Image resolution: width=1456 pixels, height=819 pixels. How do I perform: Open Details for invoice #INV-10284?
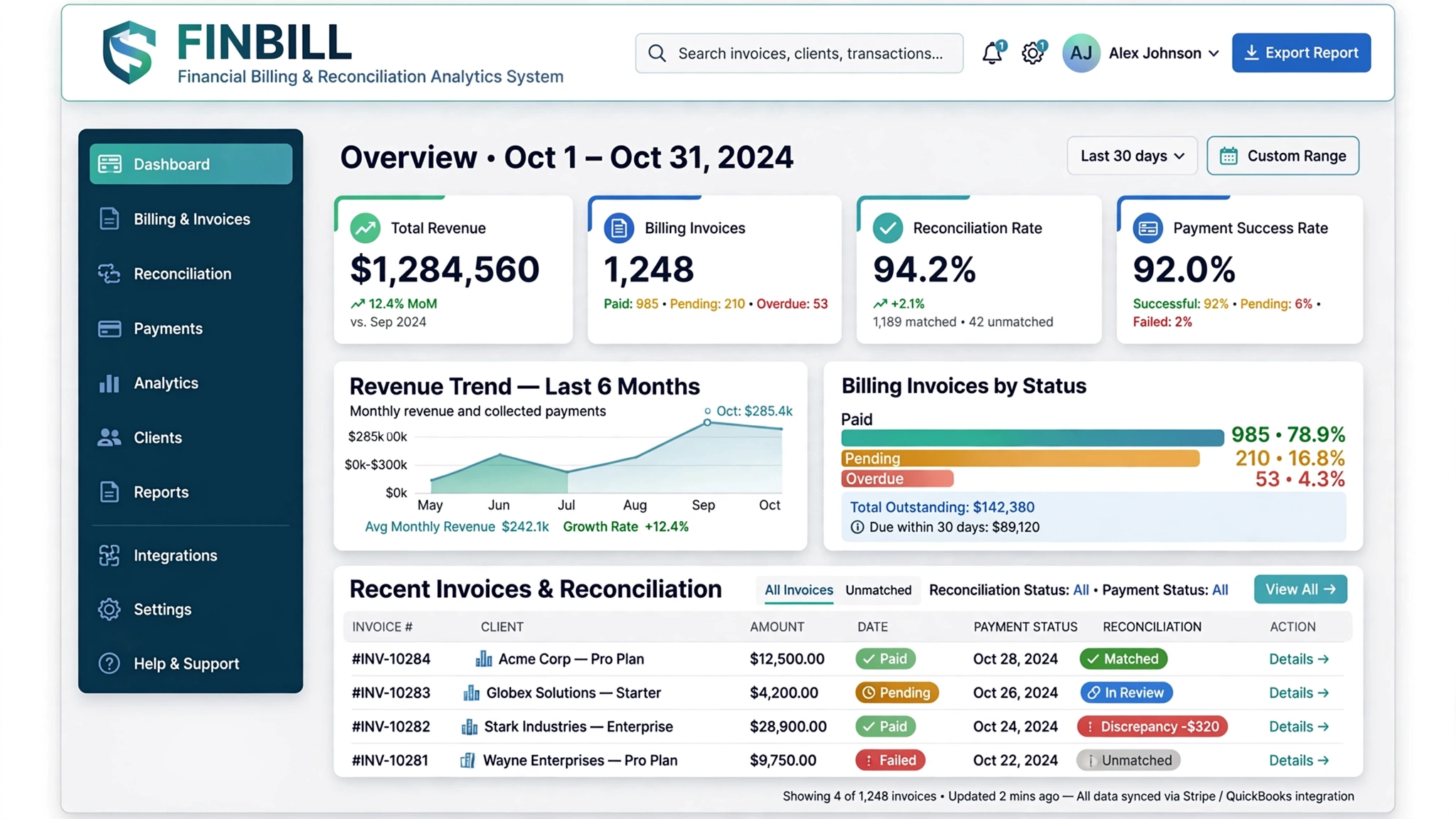coord(1298,659)
